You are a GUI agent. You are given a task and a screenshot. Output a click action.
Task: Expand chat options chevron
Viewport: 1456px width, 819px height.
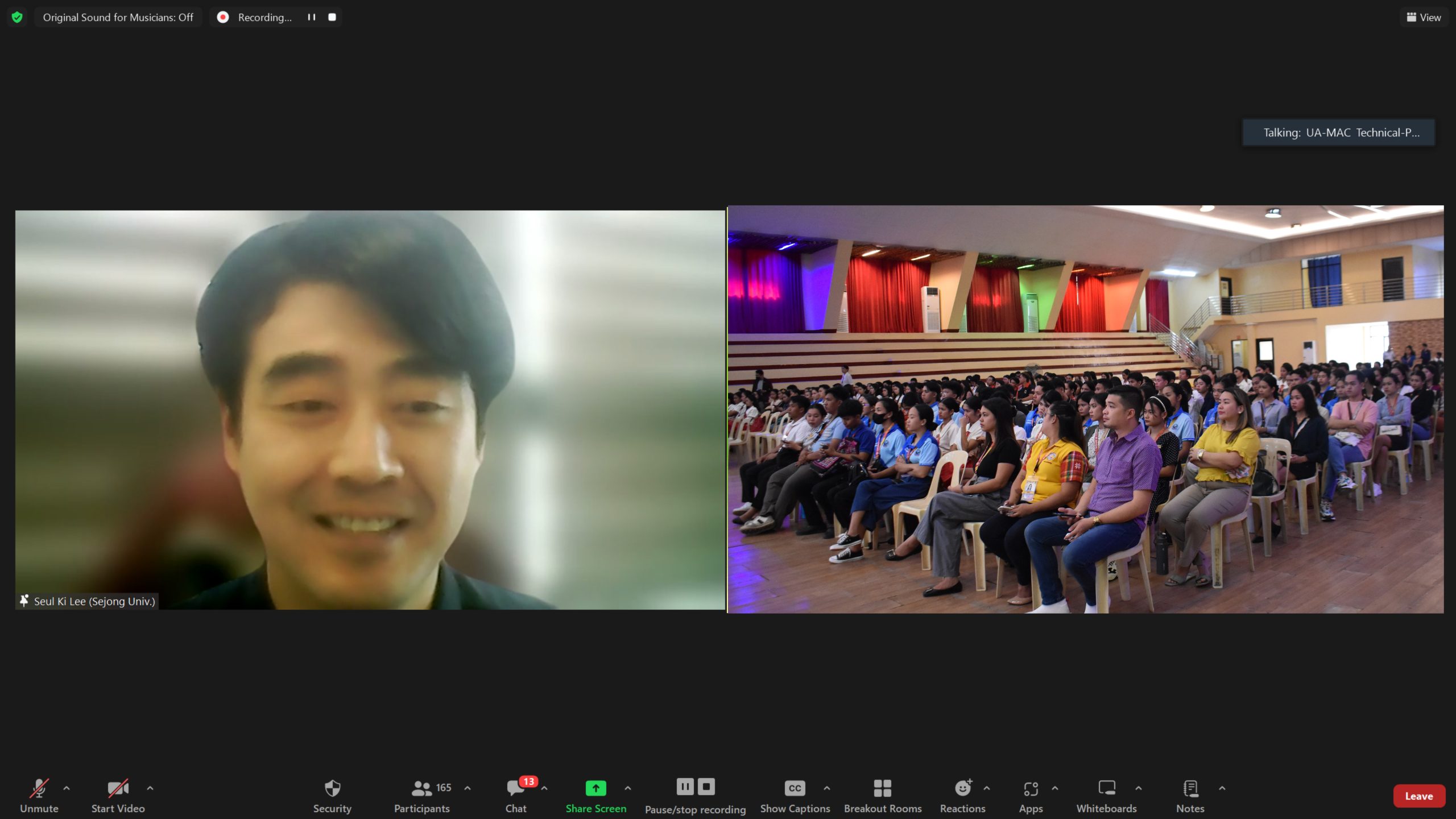point(544,788)
